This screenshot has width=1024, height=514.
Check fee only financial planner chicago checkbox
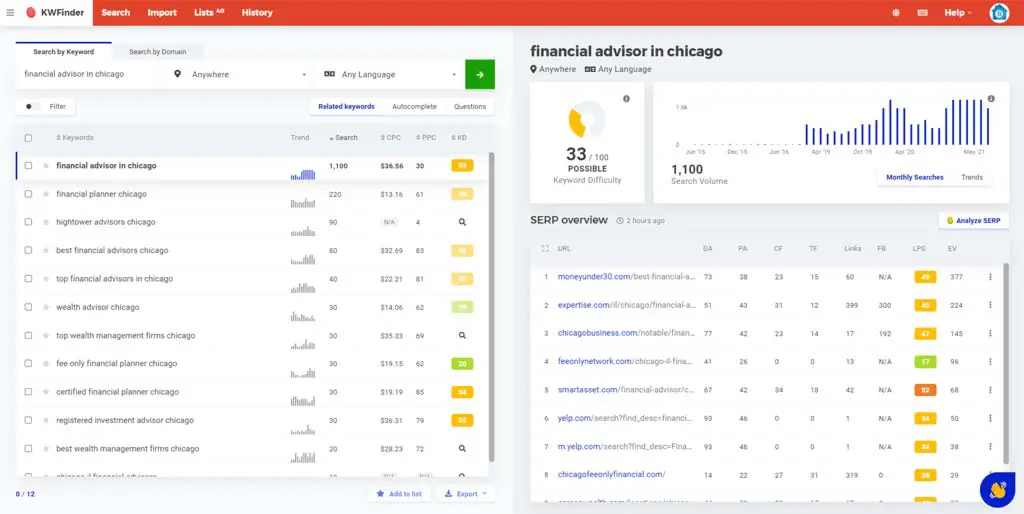(x=28, y=364)
